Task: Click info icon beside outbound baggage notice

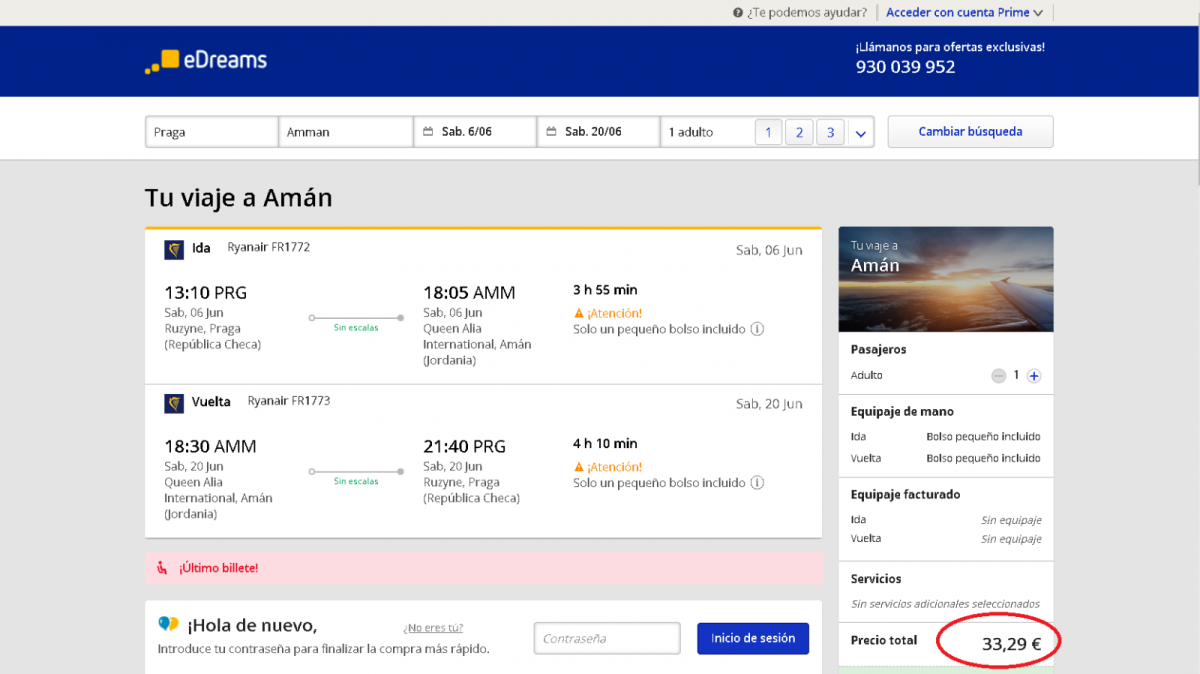Action: tap(757, 329)
